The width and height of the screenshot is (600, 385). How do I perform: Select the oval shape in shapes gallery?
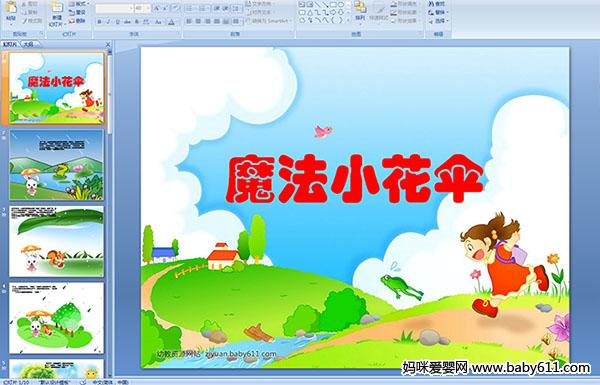[342, 5]
